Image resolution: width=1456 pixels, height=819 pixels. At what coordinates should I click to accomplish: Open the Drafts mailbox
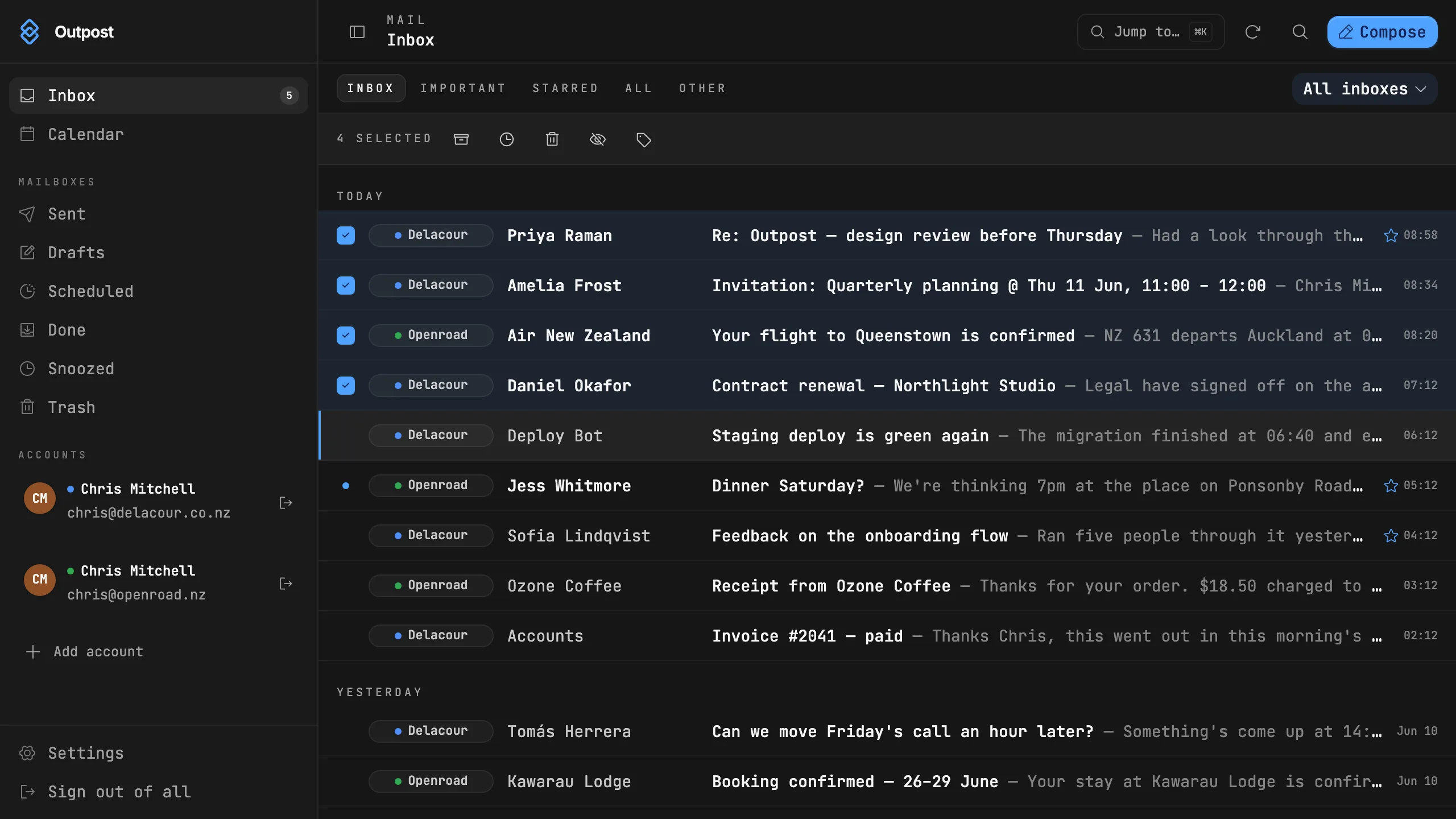(x=159, y=253)
